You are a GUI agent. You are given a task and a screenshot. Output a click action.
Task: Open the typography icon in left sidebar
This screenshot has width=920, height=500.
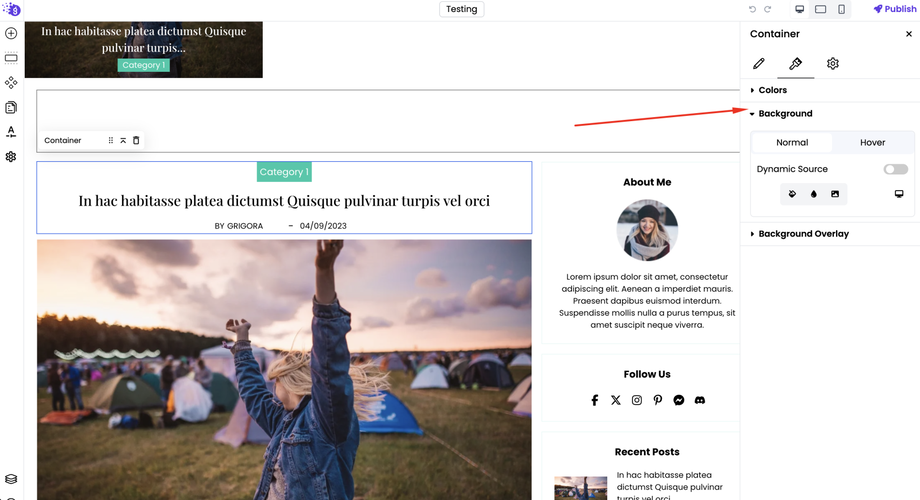click(11, 132)
